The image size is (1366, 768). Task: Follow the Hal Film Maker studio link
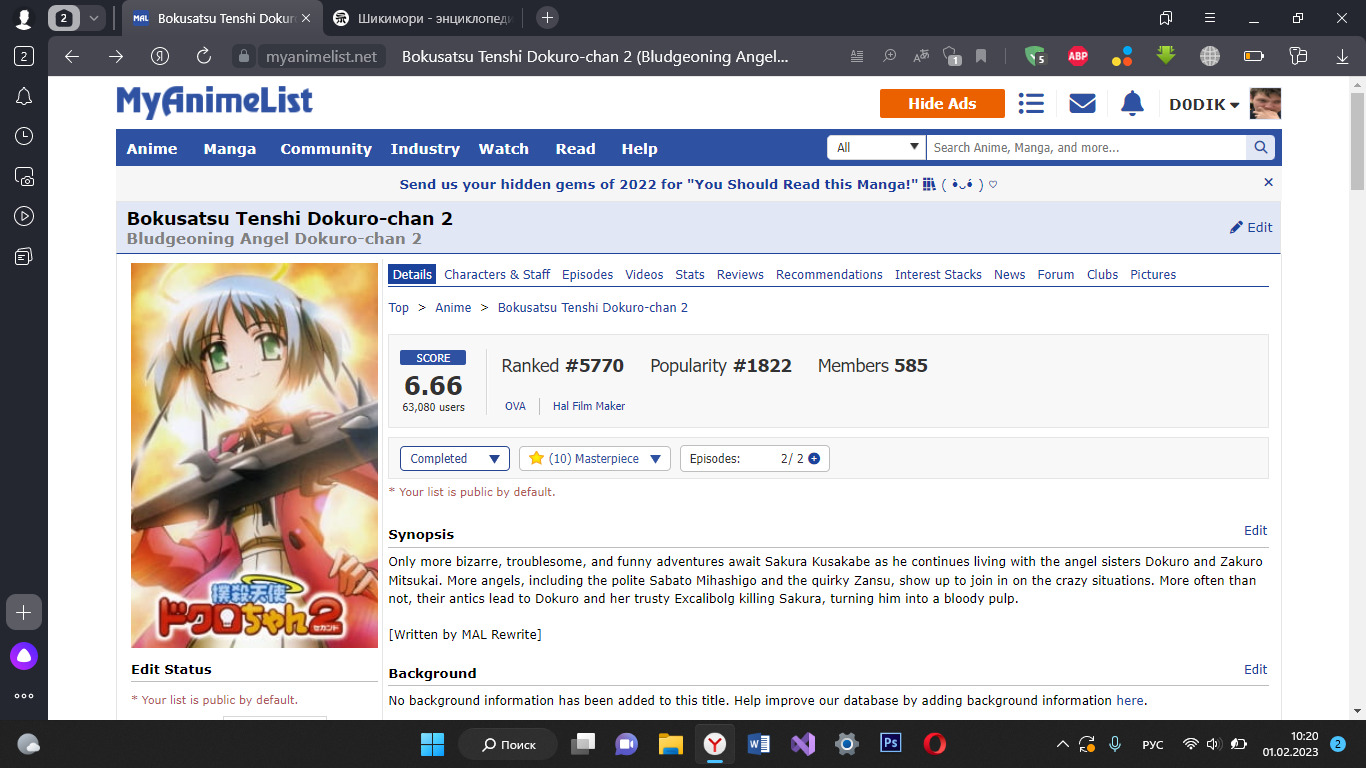pyautogui.click(x=589, y=406)
